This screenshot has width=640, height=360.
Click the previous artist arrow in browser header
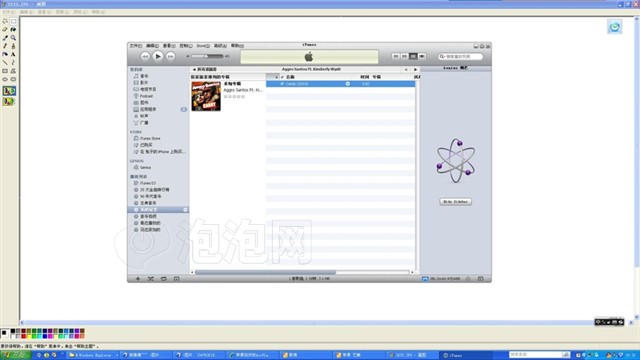pos(406,69)
